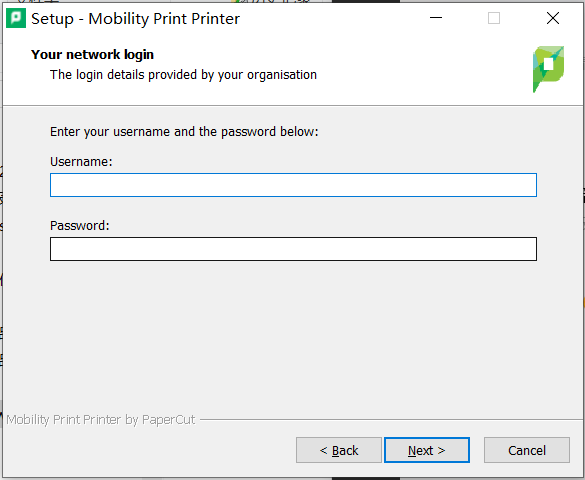The height and width of the screenshot is (480, 585).
Task: Go to previous step with Back
Action: tap(339, 450)
